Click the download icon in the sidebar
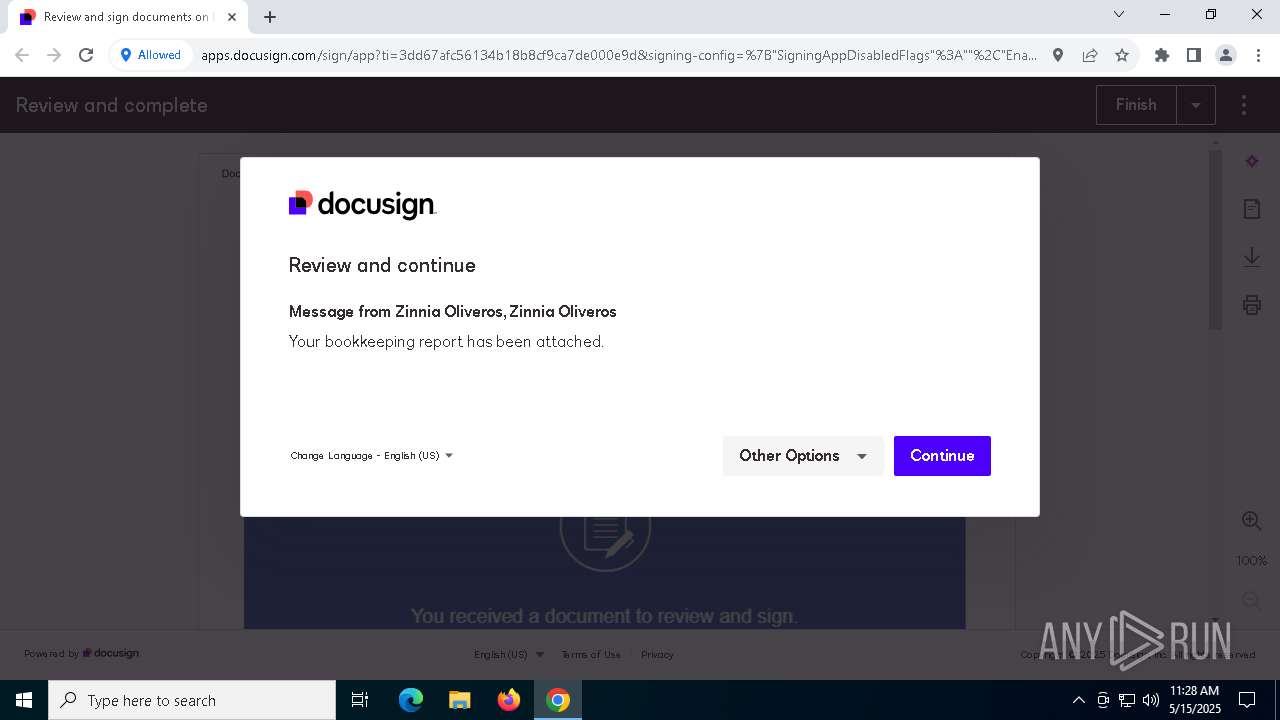This screenshot has height=720, width=1280. click(1252, 257)
